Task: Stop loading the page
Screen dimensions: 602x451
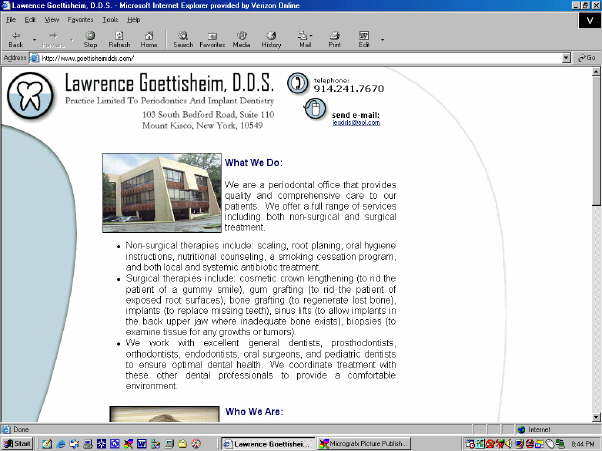Action: tap(91, 40)
